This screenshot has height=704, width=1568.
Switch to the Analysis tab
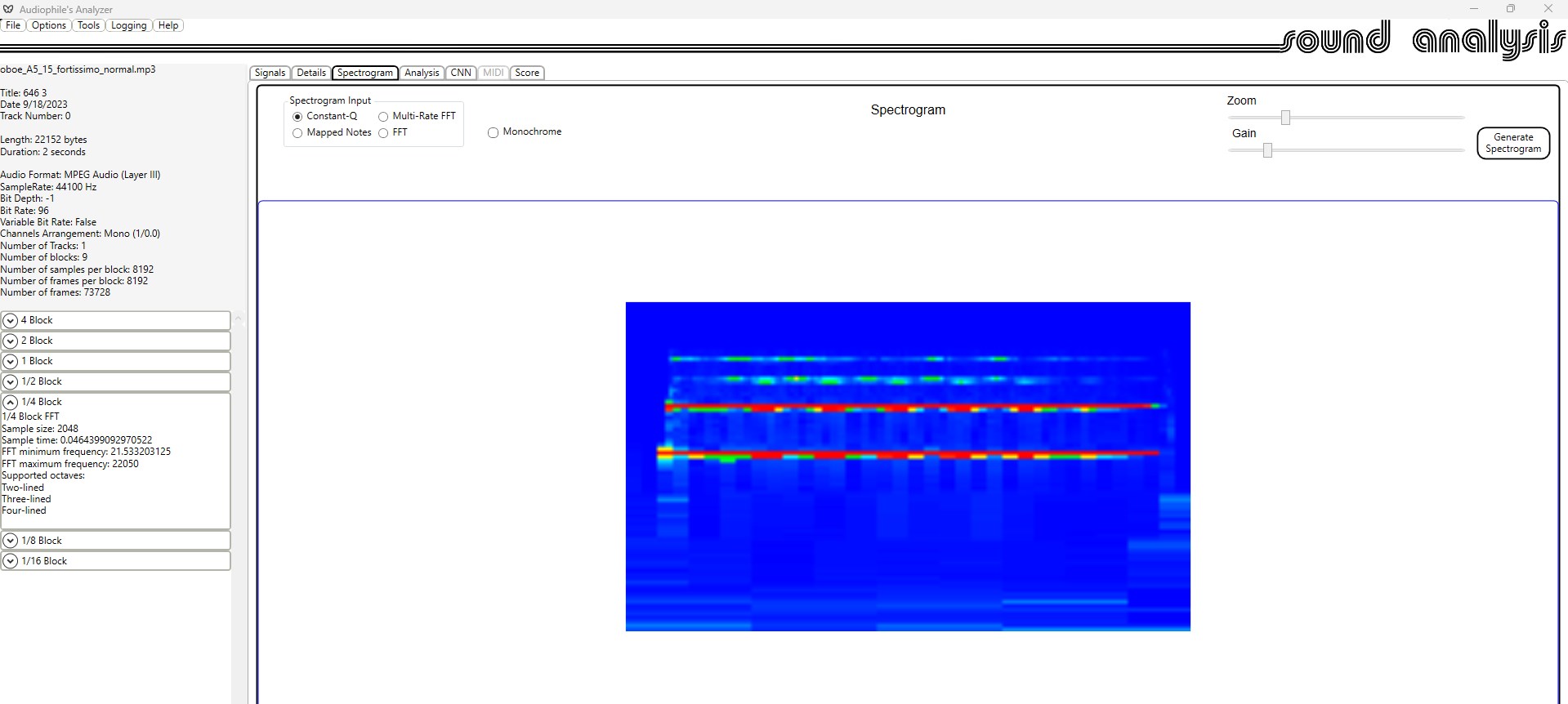[422, 73]
